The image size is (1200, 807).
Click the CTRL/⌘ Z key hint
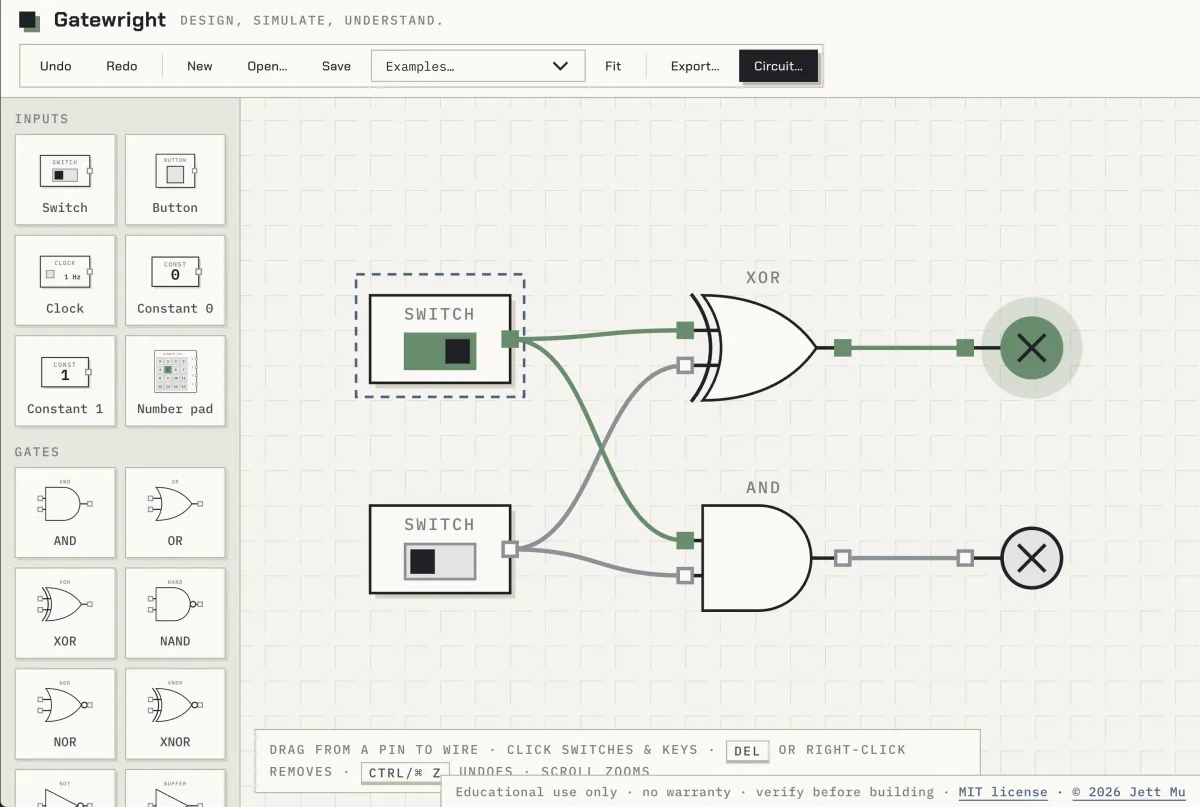click(405, 773)
